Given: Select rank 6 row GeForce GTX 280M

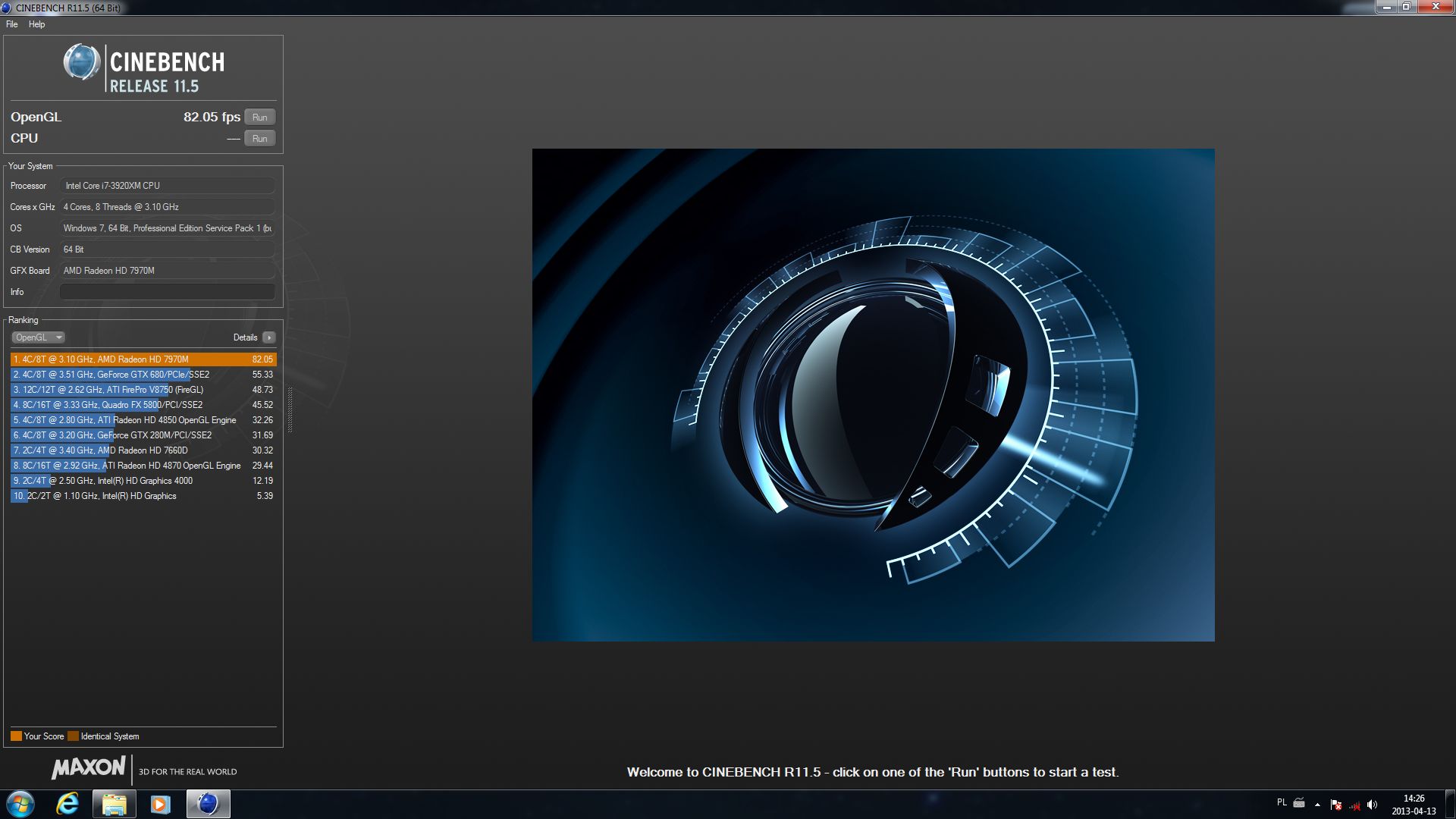Looking at the screenshot, I should pyautogui.click(x=143, y=435).
